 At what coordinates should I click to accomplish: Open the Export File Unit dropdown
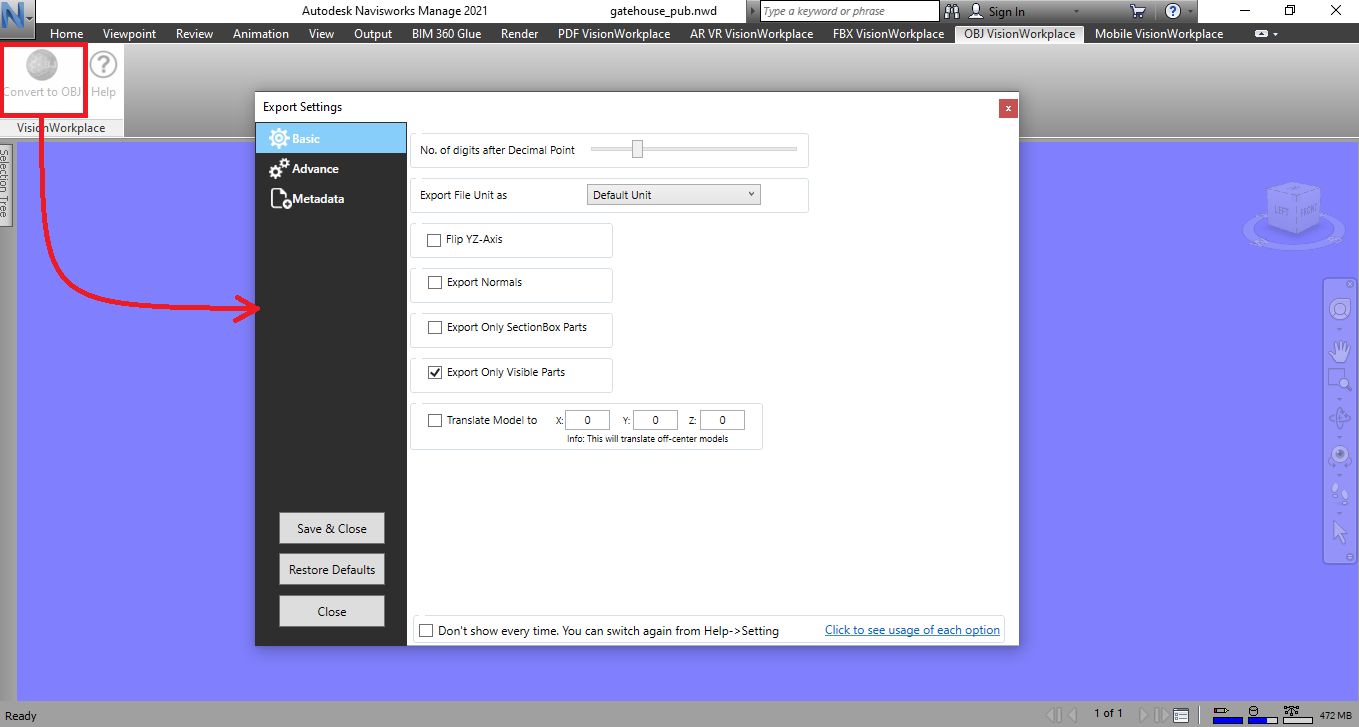click(674, 195)
